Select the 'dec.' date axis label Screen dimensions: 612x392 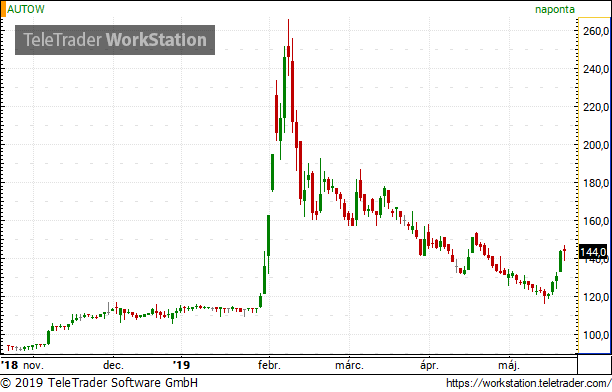click(x=113, y=365)
